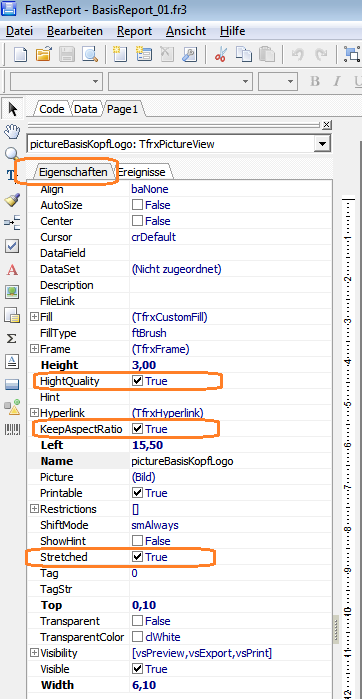Expand the Restrictions property node

[34, 509]
